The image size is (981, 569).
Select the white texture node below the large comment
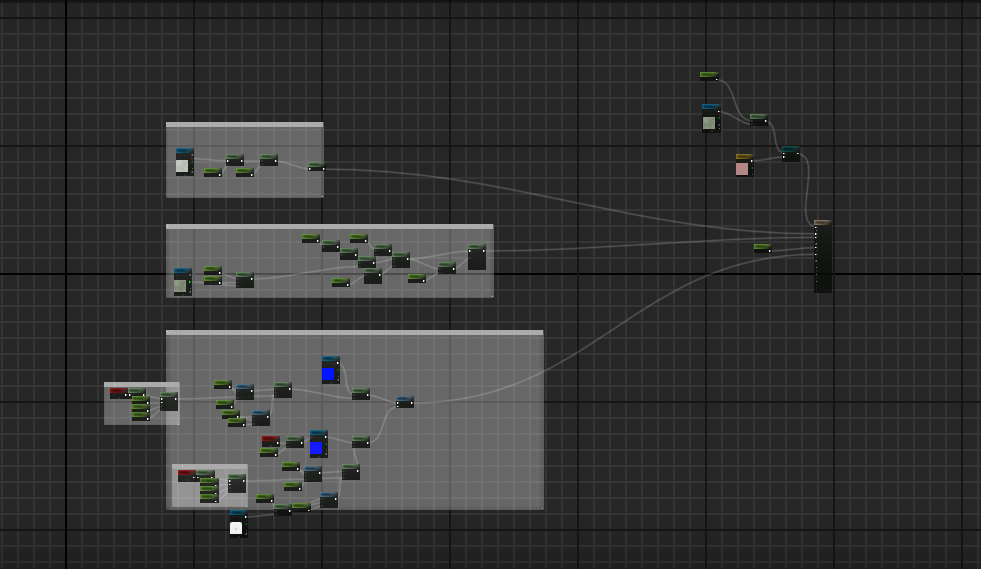[x=238, y=524]
